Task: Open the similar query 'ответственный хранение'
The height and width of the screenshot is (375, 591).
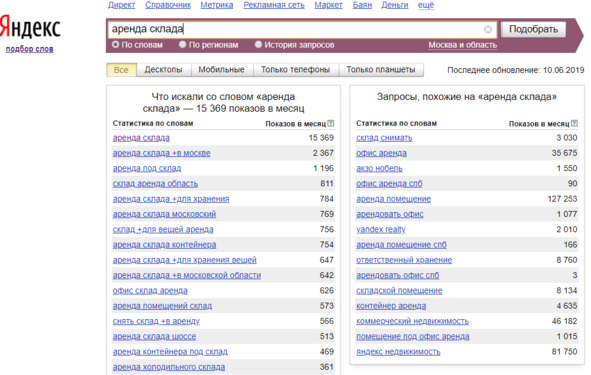Action: [404, 260]
